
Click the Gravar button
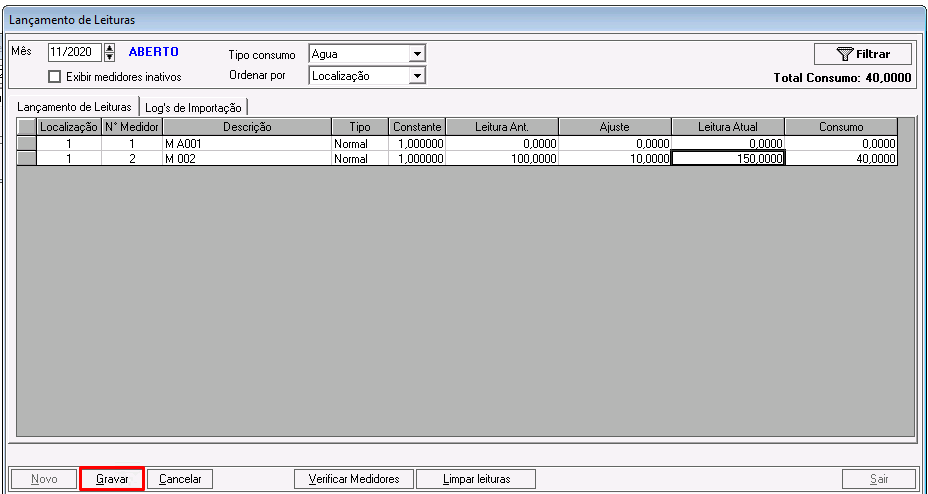click(x=112, y=479)
